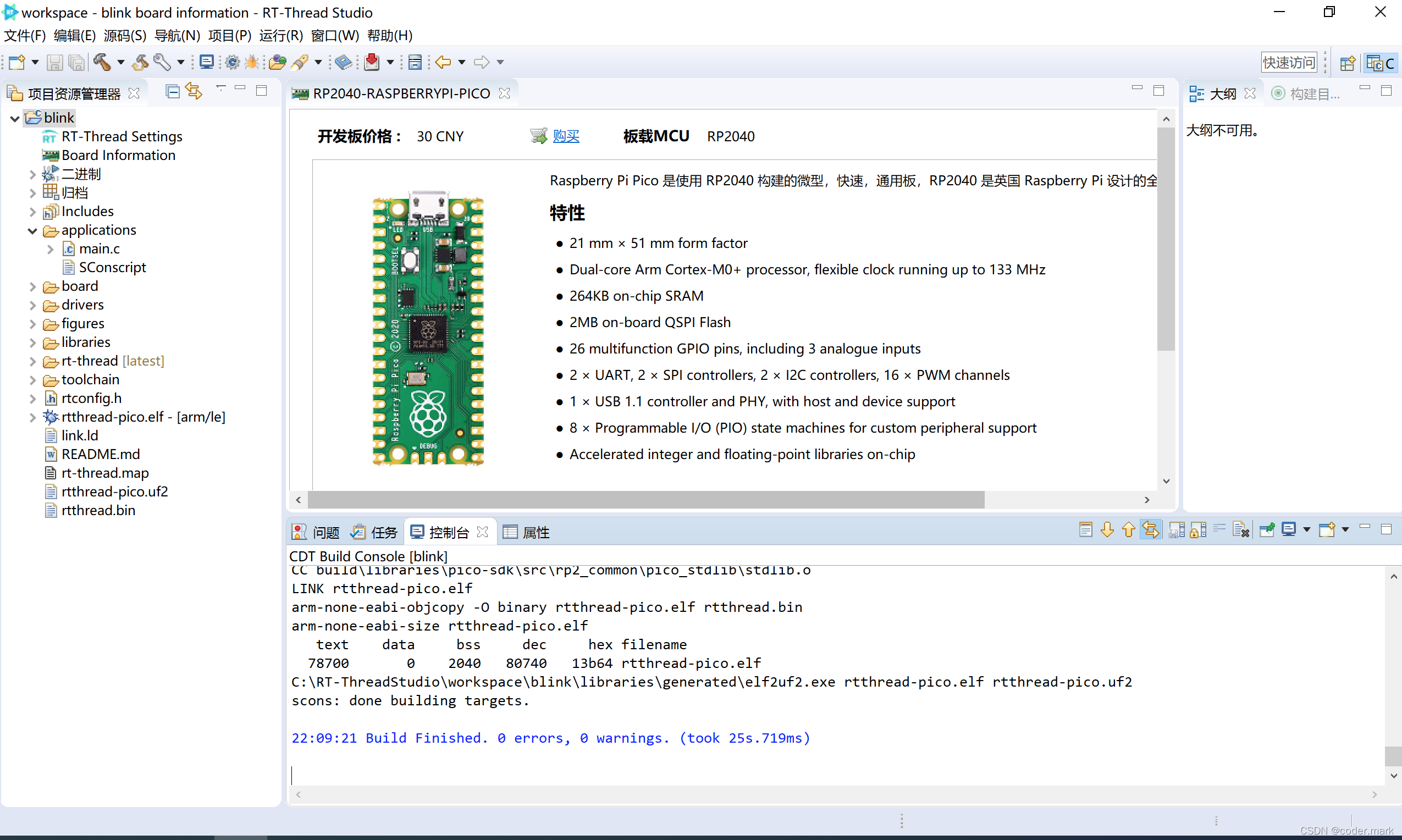Toggle pin console button

pyautogui.click(x=1267, y=530)
